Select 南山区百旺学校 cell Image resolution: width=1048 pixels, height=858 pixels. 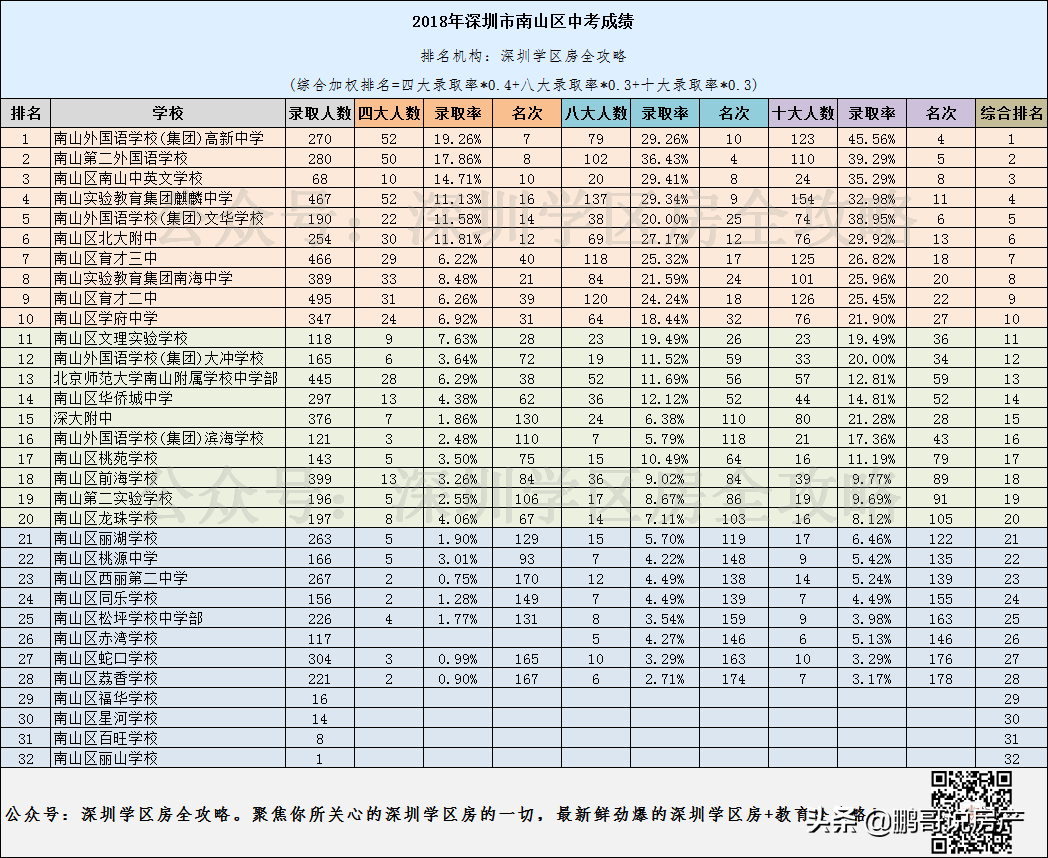point(168,739)
